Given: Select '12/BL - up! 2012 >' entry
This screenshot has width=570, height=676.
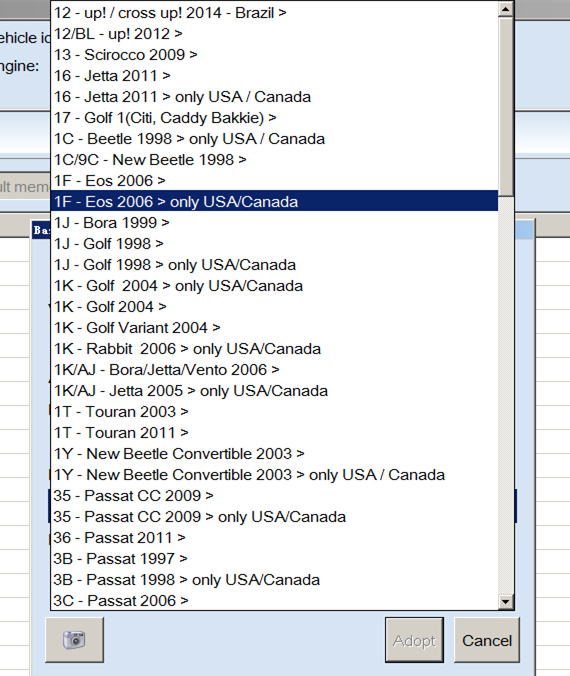Looking at the screenshot, I should (274, 34).
